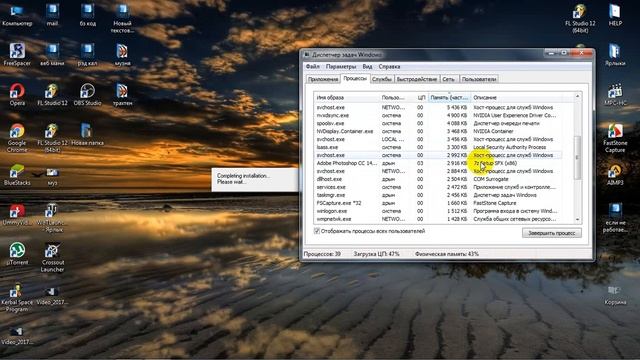Launch FreeSpacer from the desktop
Viewport: 640px width, 360px height.
[17, 55]
